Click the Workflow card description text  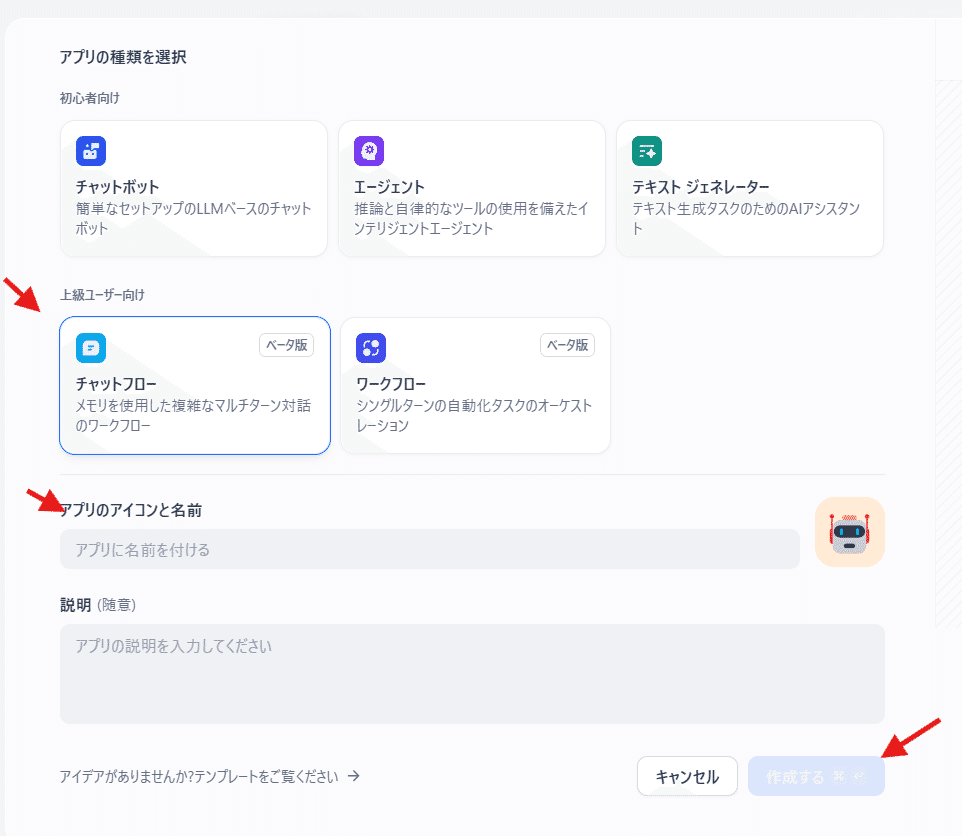(474, 415)
